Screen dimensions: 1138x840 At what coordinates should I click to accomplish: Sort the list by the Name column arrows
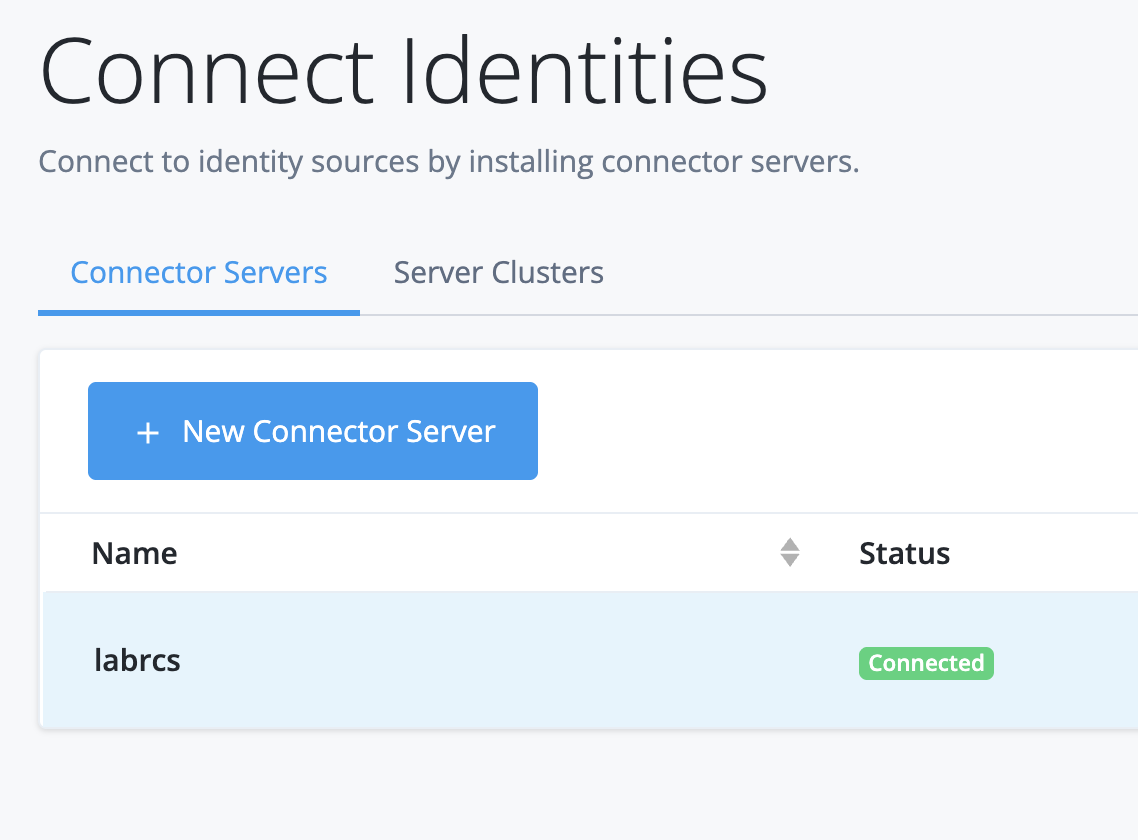click(x=790, y=552)
